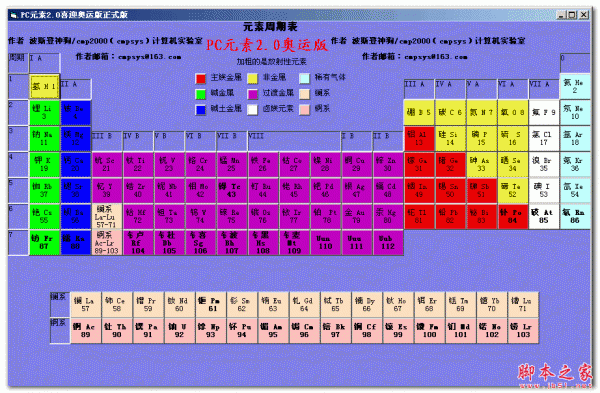Open the lanthanide La-Lu 57-71 cell

[x=107, y=217]
